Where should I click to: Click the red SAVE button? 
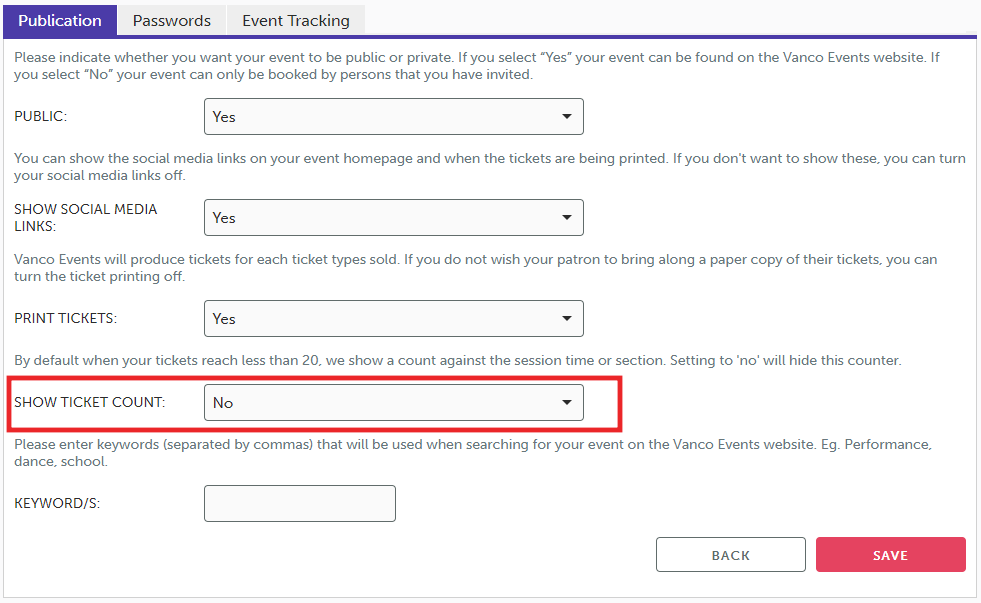click(x=890, y=555)
